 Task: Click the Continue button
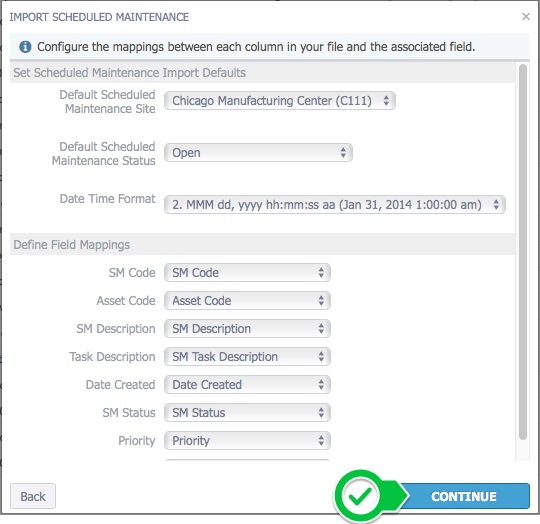click(463, 496)
